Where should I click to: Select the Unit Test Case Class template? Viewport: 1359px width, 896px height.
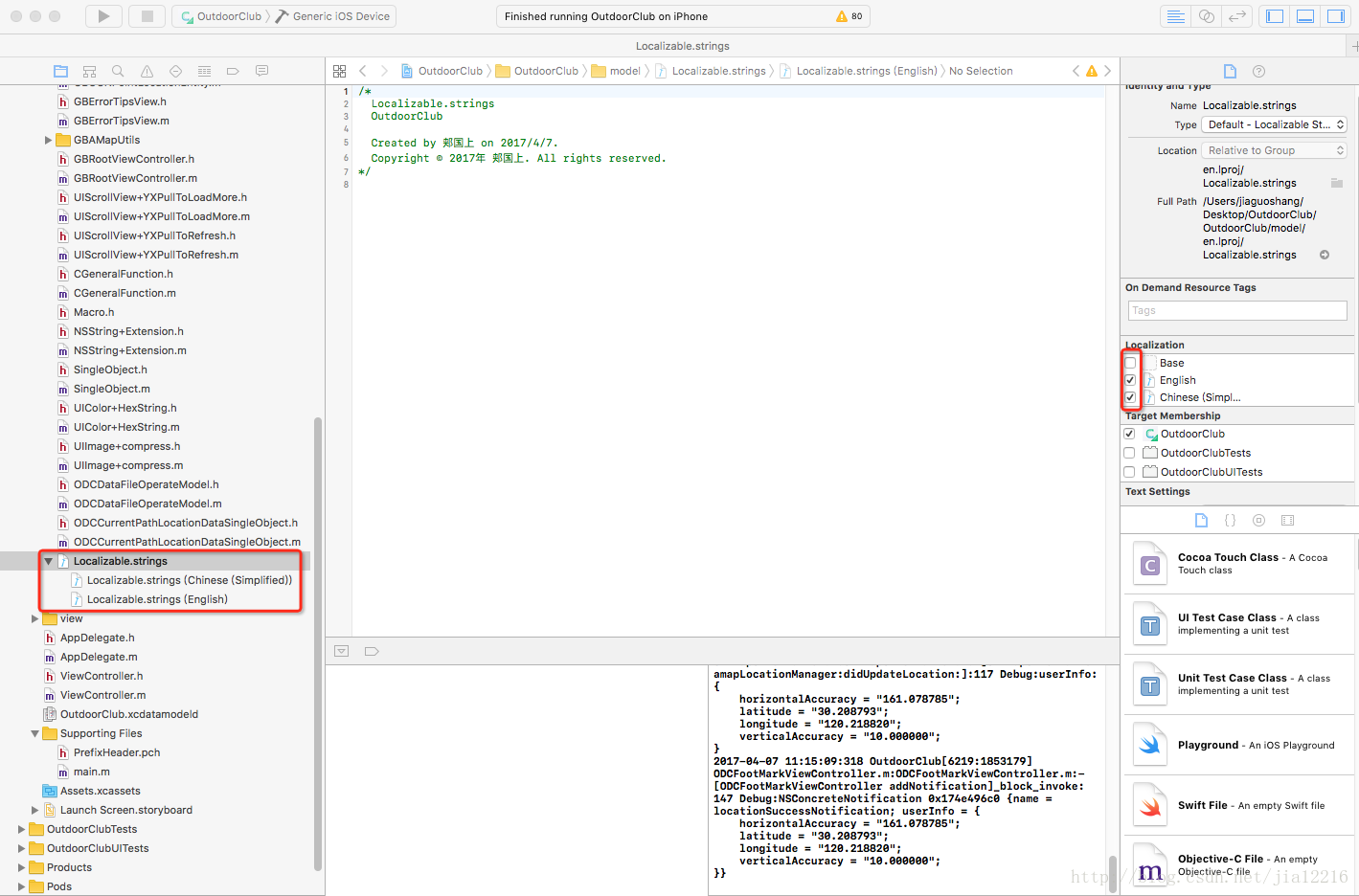[1239, 684]
